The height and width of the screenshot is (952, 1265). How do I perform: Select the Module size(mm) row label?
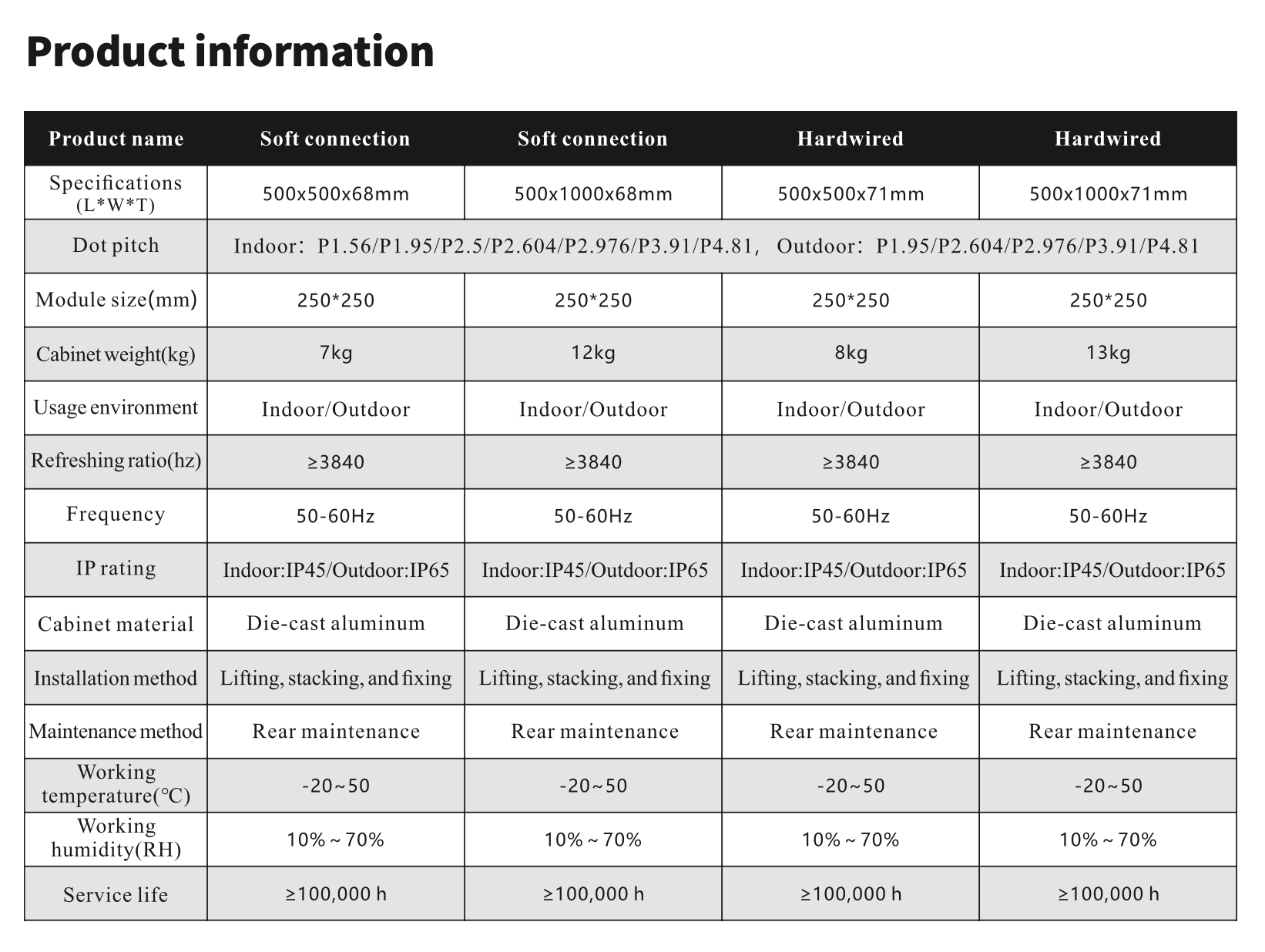(x=116, y=300)
